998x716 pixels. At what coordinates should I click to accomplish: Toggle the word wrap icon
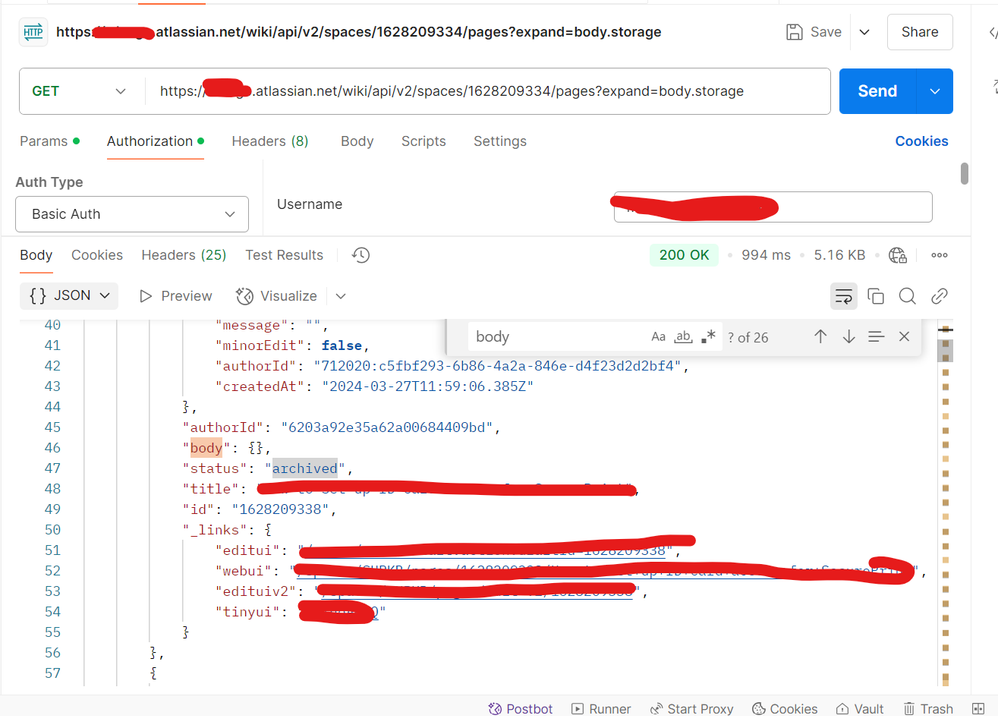[x=844, y=296]
